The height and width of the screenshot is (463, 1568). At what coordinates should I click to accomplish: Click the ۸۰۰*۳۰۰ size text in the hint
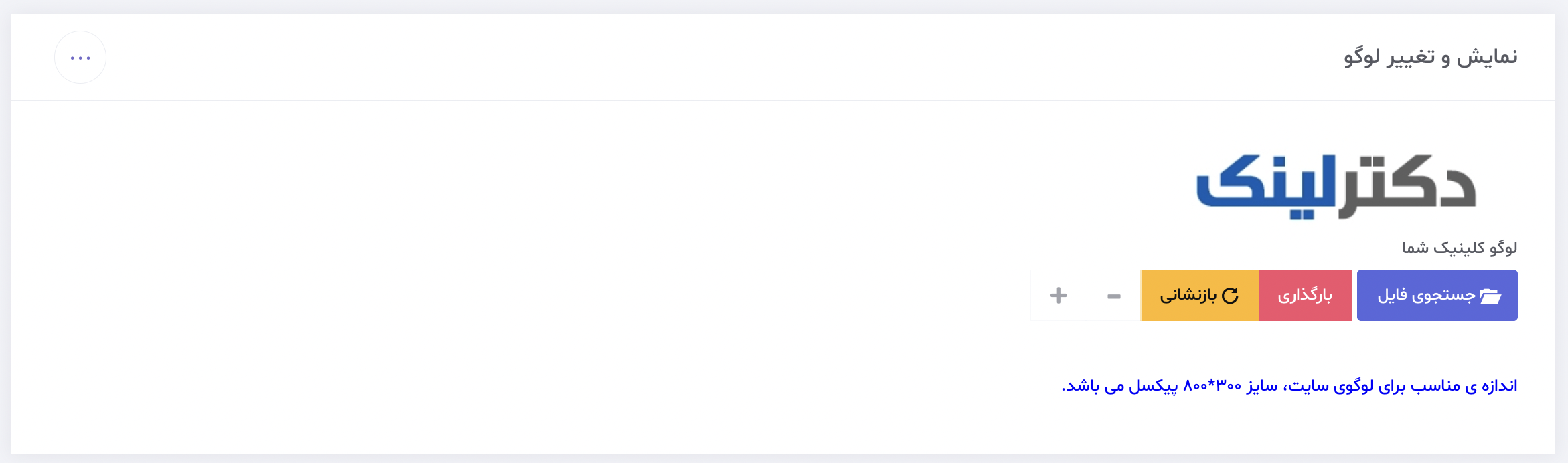(x=1212, y=386)
